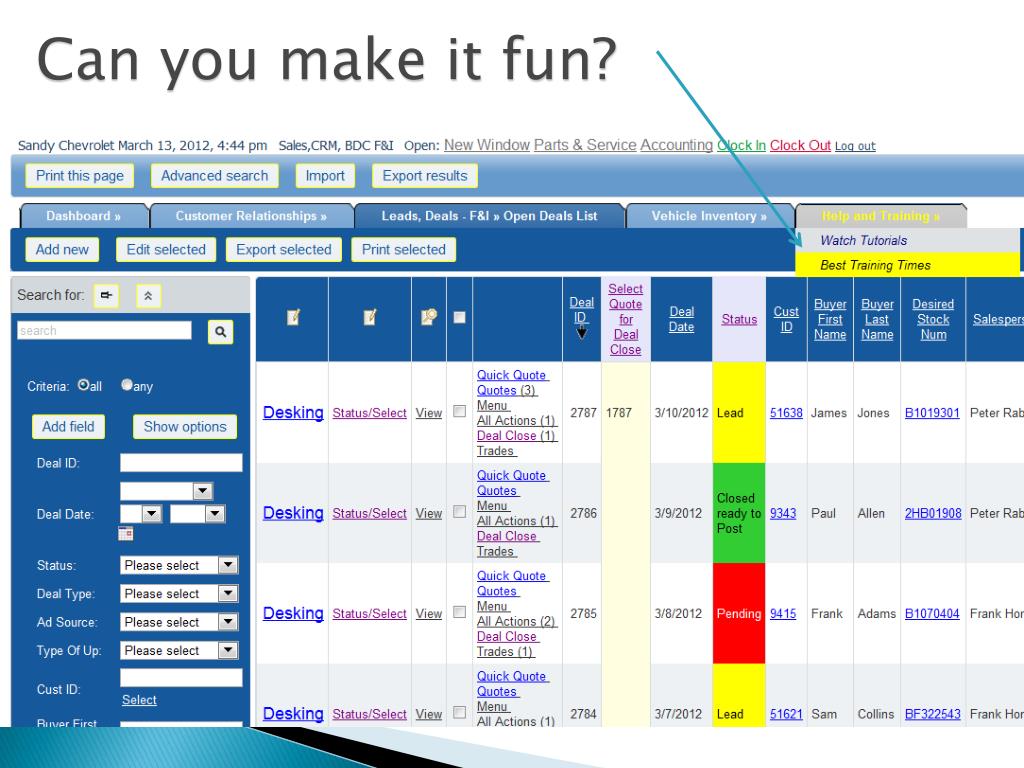Image resolution: width=1024 pixels, height=768 pixels.
Task: Choose Watch Tutorials menu item
Action: click(863, 240)
